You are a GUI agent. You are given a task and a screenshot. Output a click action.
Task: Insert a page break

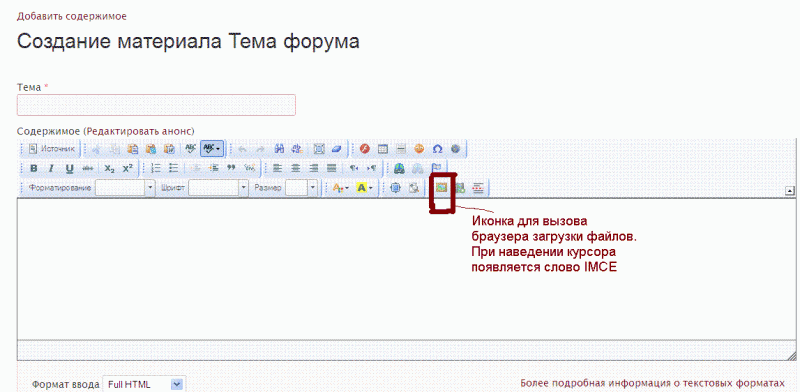478,188
